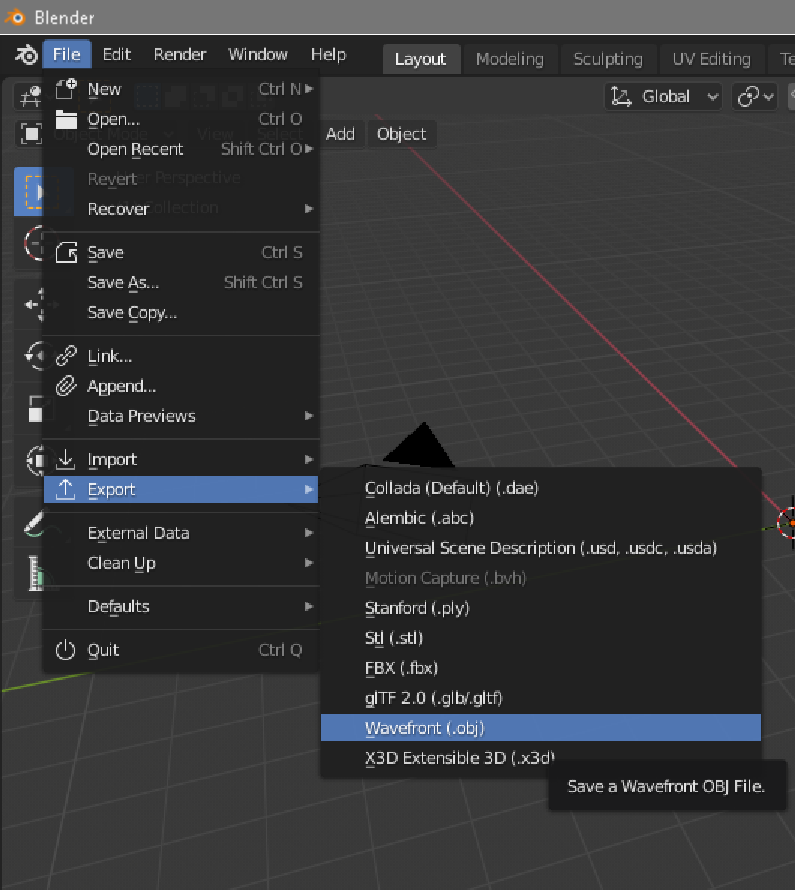The width and height of the screenshot is (795, 890).
Task: Choose the Save entry in the File menu
Action: point(181,252)
